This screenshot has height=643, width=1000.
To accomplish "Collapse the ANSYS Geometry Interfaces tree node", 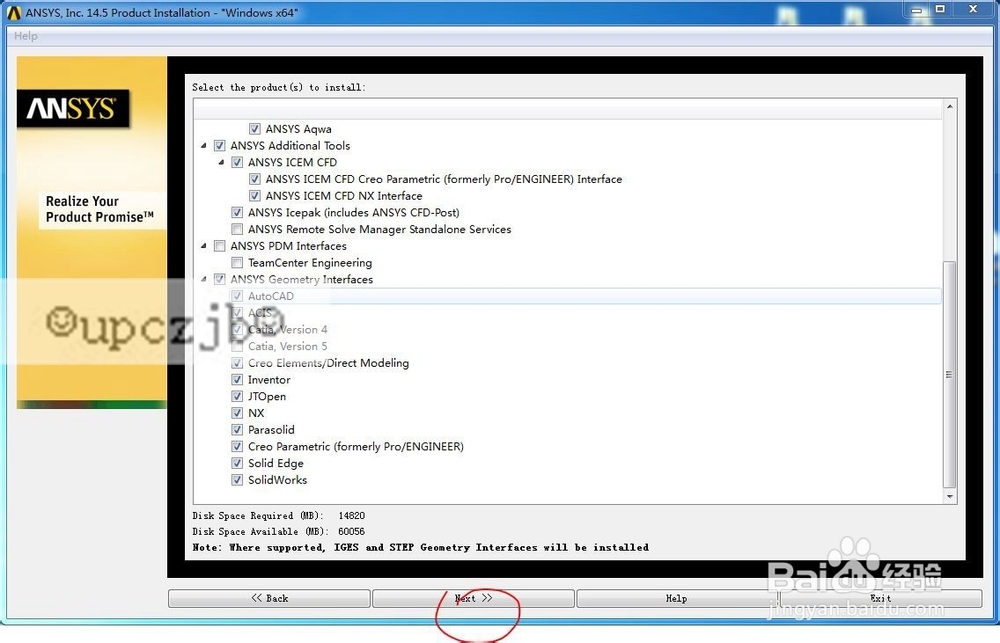I will pos(203,279).
